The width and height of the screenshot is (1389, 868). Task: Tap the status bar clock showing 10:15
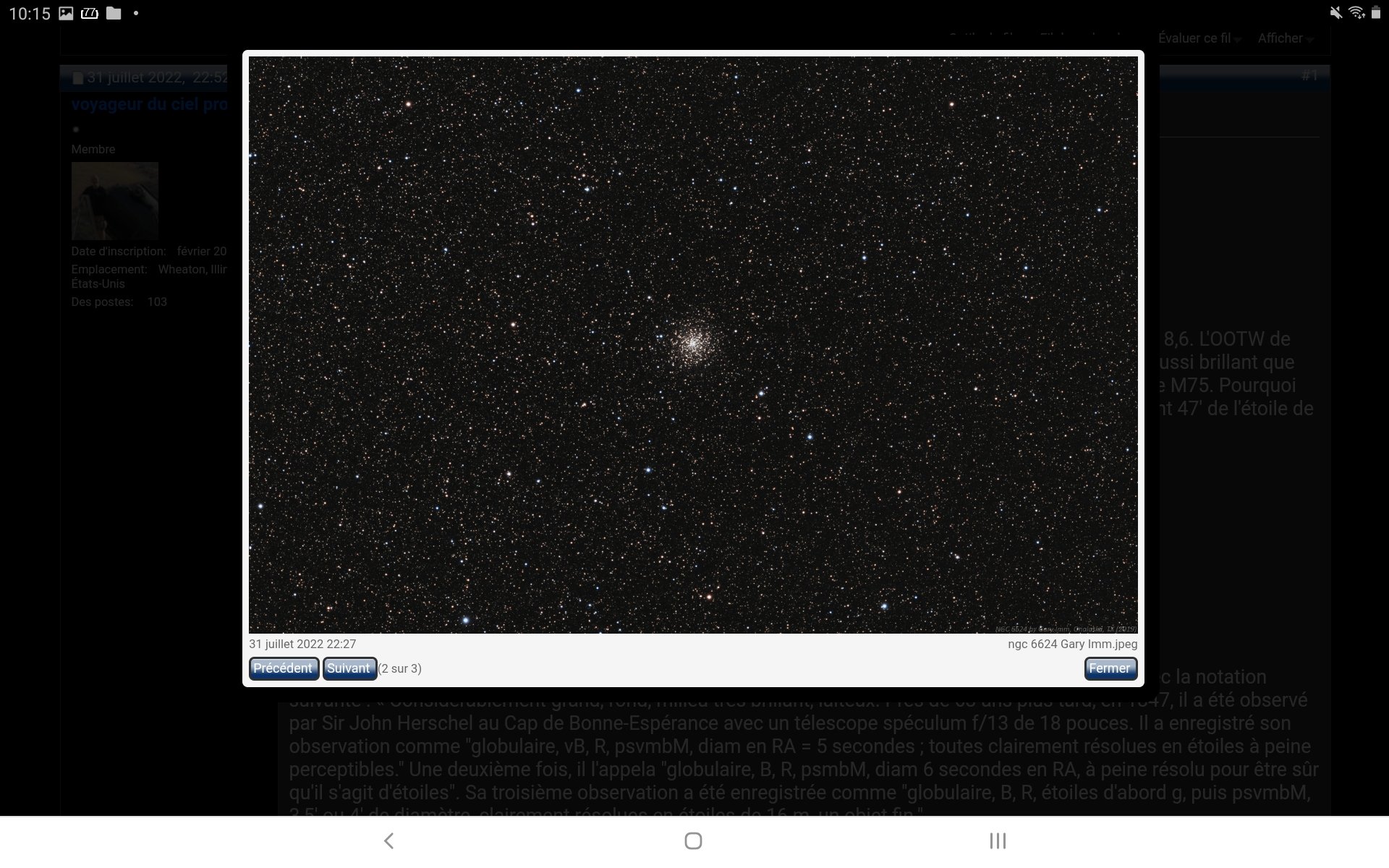click(30, 13)
